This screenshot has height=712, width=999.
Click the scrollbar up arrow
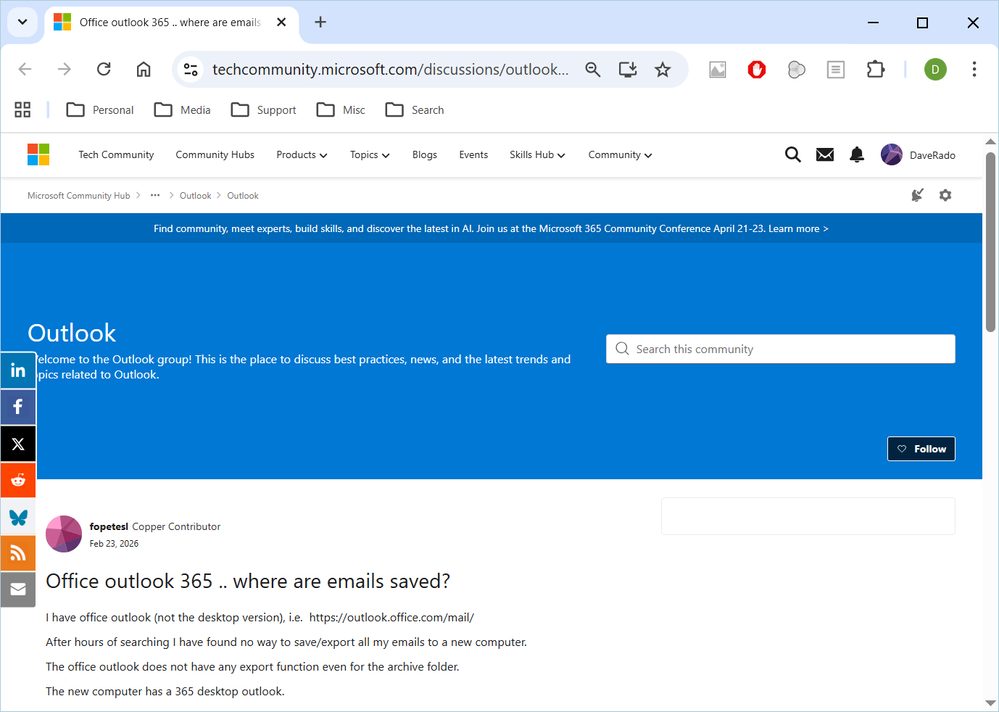point(990,141)
